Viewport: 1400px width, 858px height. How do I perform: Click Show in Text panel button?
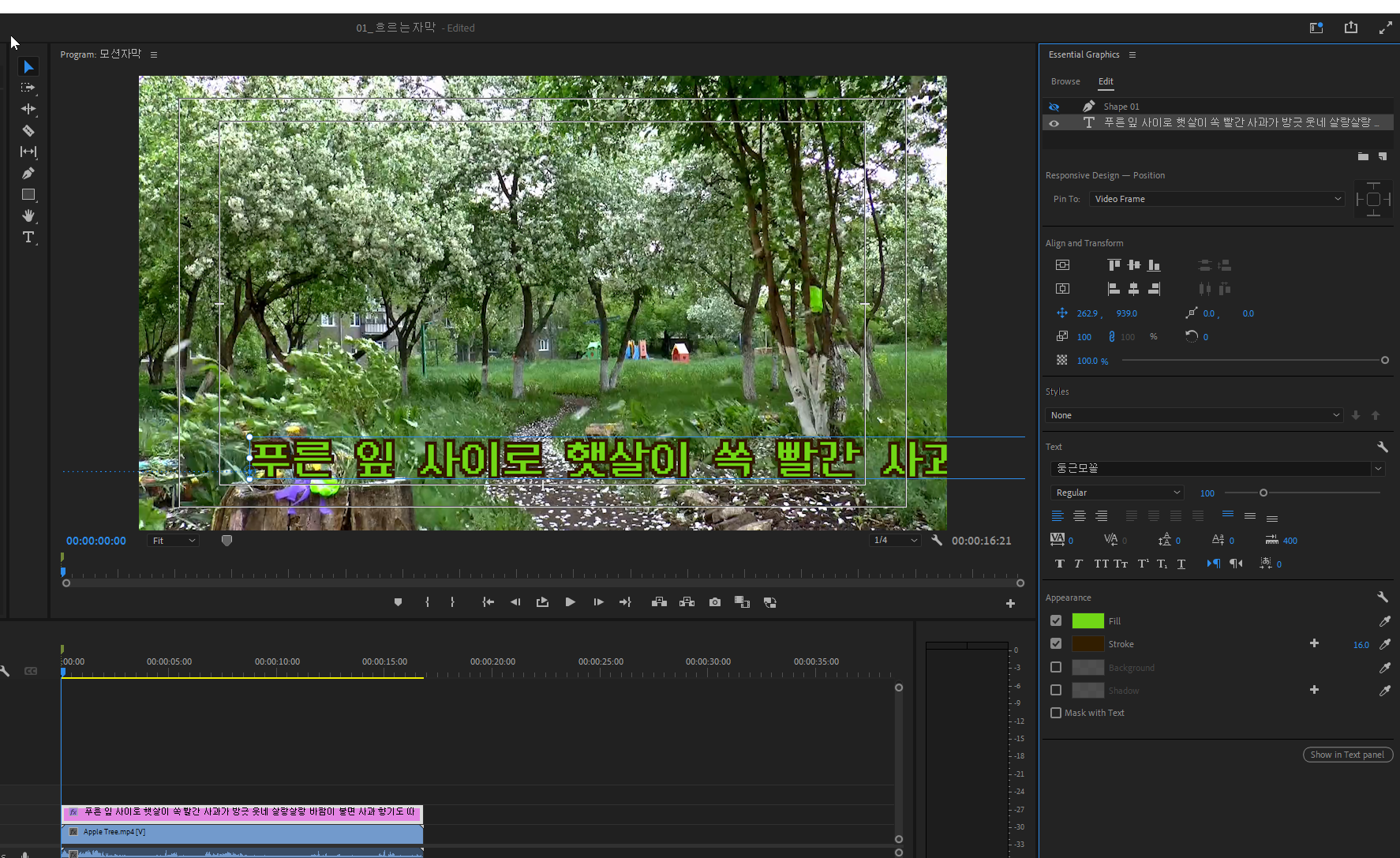[1347, 755]
